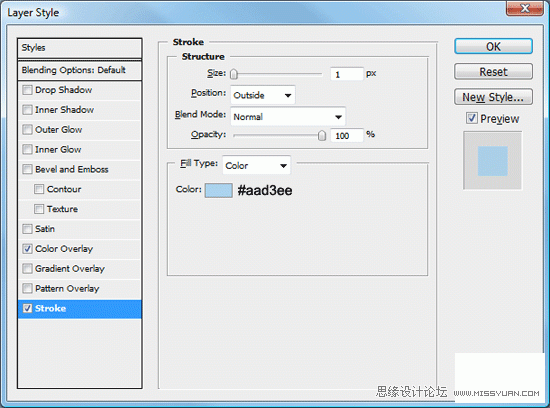Toggle the Texture checkbox
This screenshot has width=550, height=408.
pos(39,209)
